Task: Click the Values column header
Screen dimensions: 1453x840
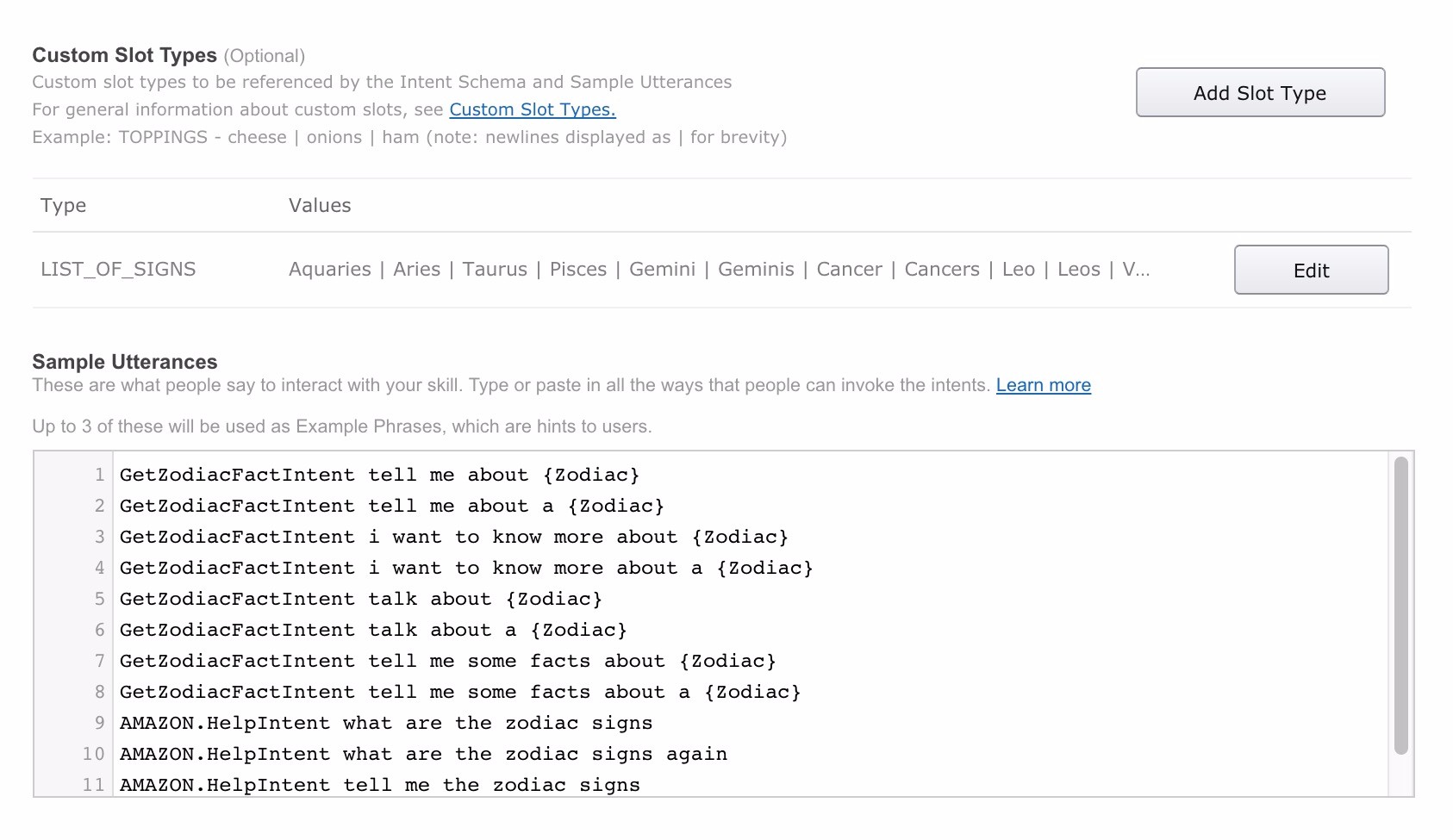Action: pos(320,206)
